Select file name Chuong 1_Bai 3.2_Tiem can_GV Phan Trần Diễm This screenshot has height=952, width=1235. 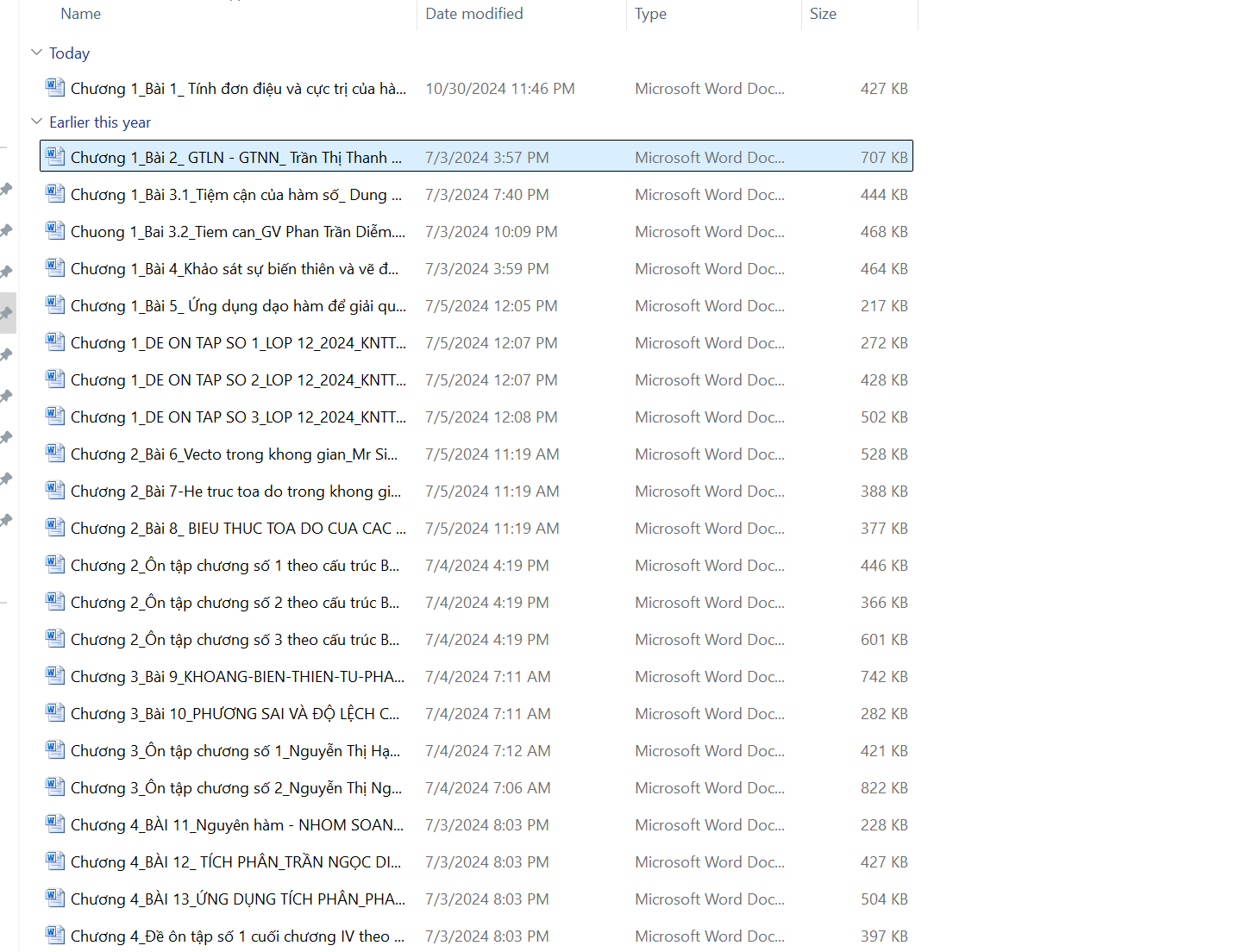pyautogui.click(x=238, y=232)
